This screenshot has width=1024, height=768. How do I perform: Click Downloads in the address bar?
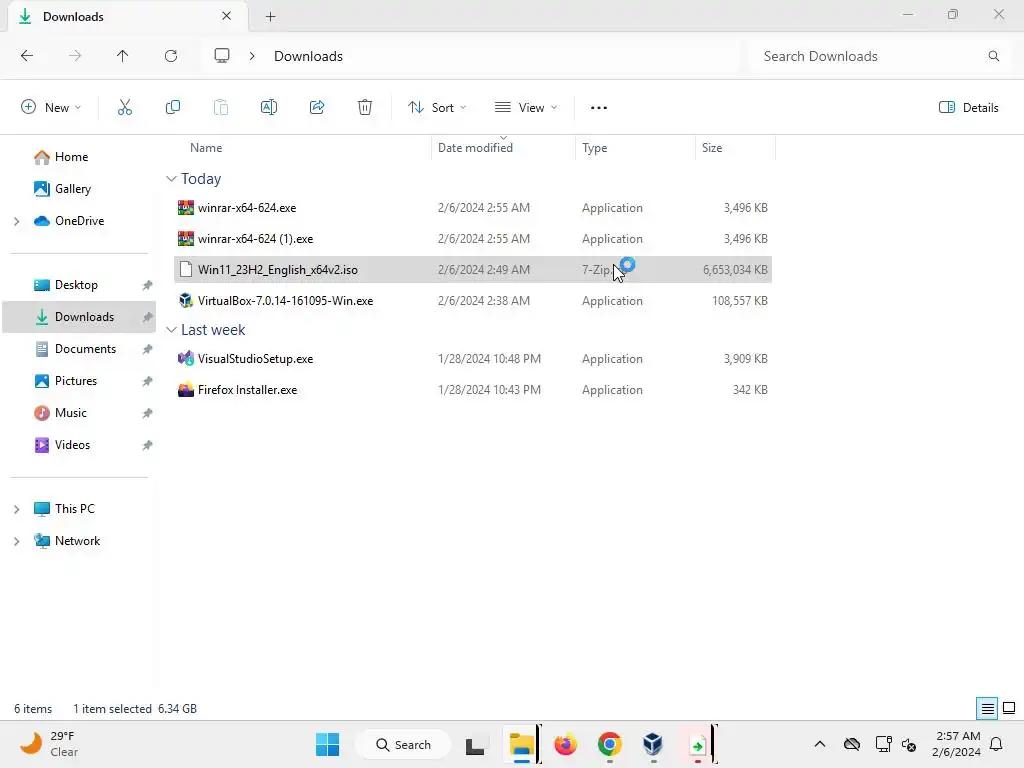coord(308,56)
